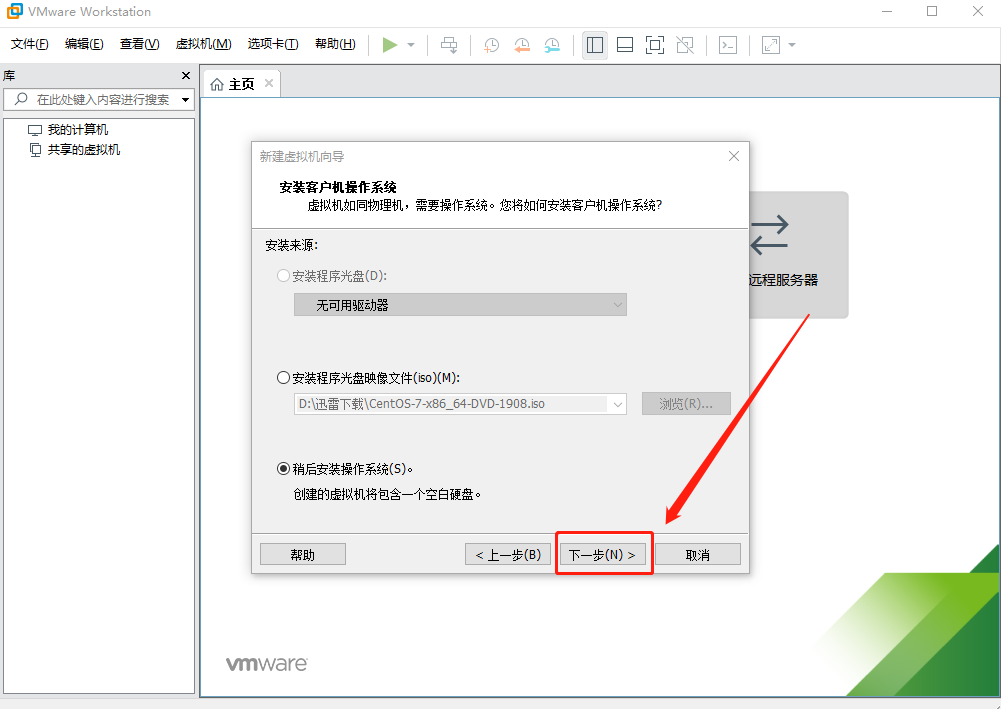The width and height of the screenshot is (1001, 709).
Task: Select 共享的虚拟机 in the library tree
Action: pyautogui.click(x=74, y=150)
